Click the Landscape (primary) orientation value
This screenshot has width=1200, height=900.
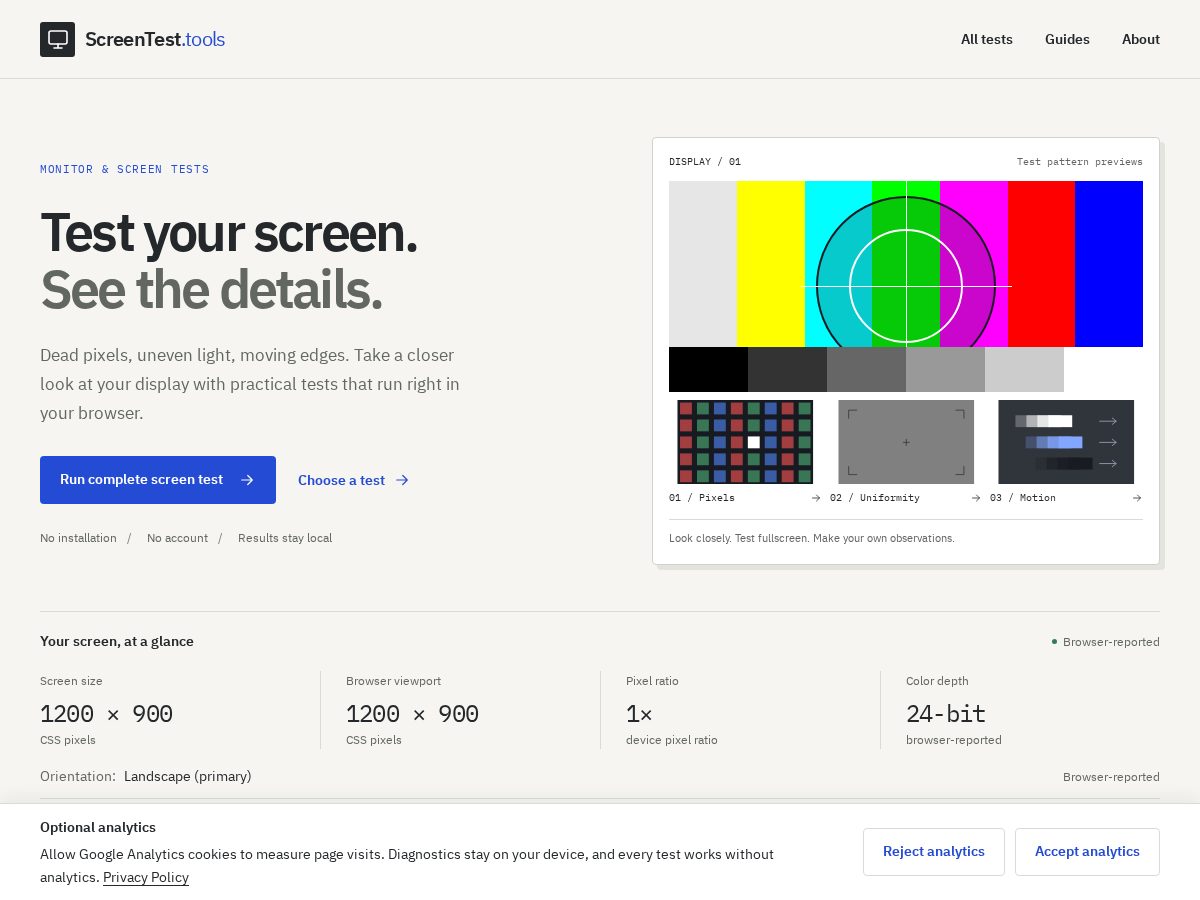(x=188, y=776)
